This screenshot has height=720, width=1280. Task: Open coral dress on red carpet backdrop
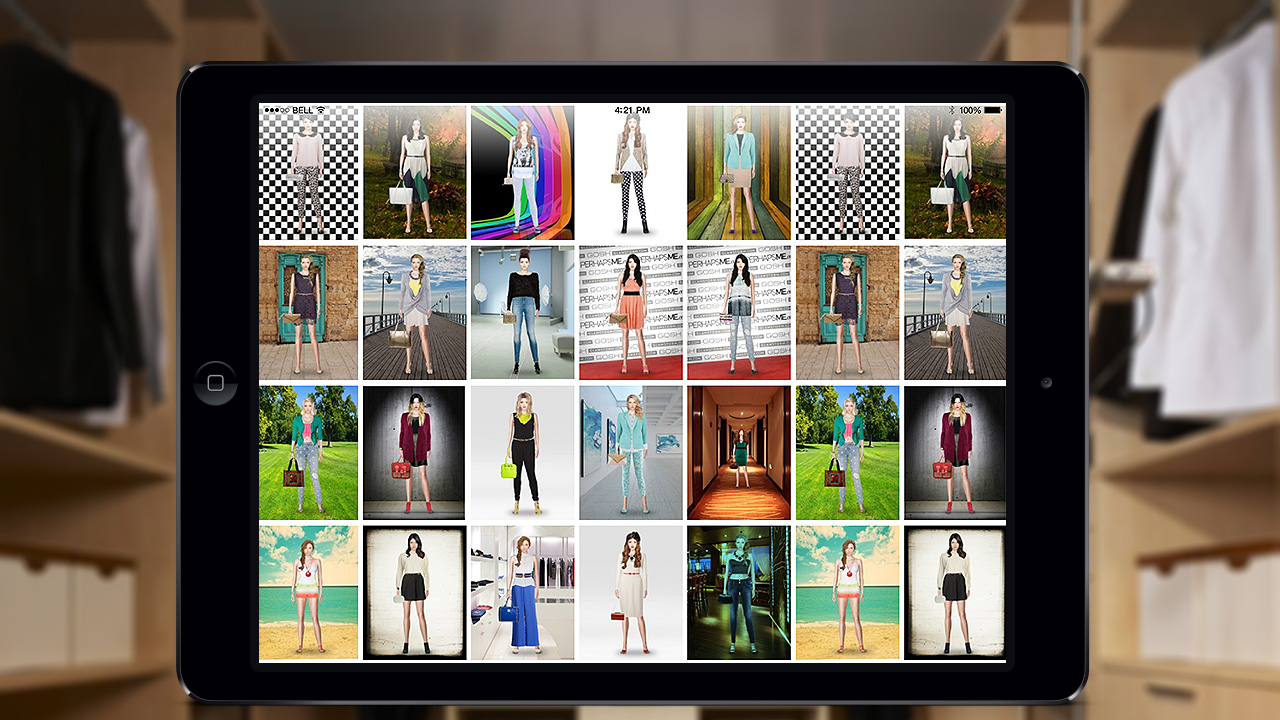click(630, 312)
